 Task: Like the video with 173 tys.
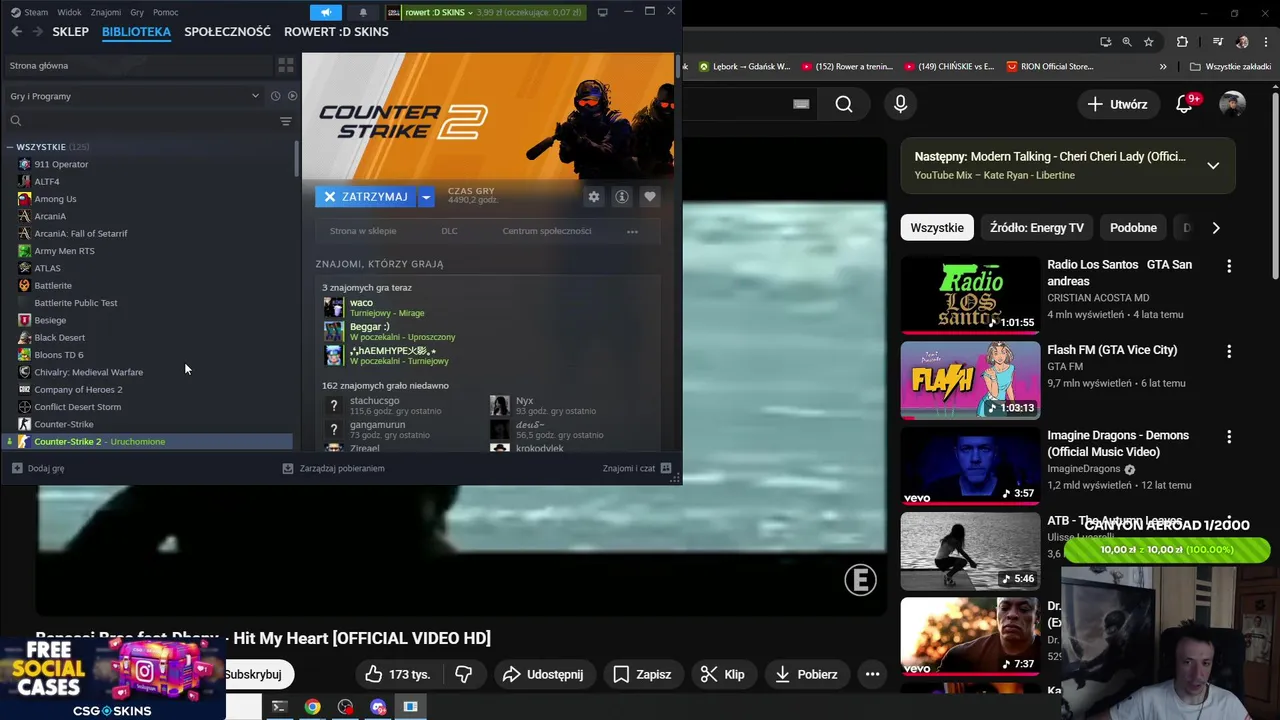pyautogui.click(x=397, y=674)
